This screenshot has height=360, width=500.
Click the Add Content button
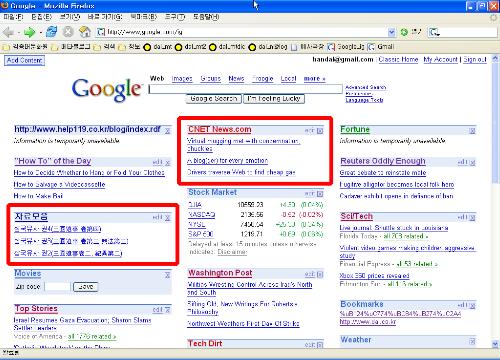pos(24,60)
